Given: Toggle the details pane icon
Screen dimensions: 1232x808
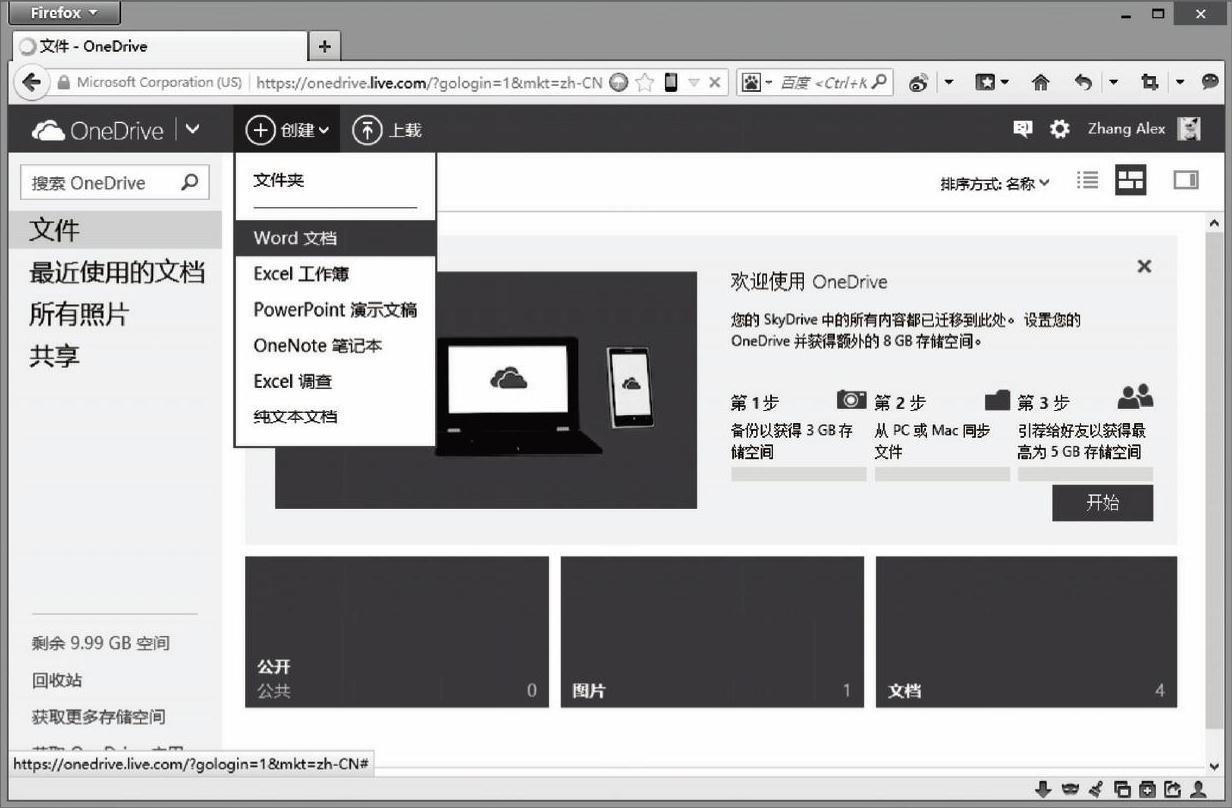Looking at the screenshot, I should [x=1186, y=181].
